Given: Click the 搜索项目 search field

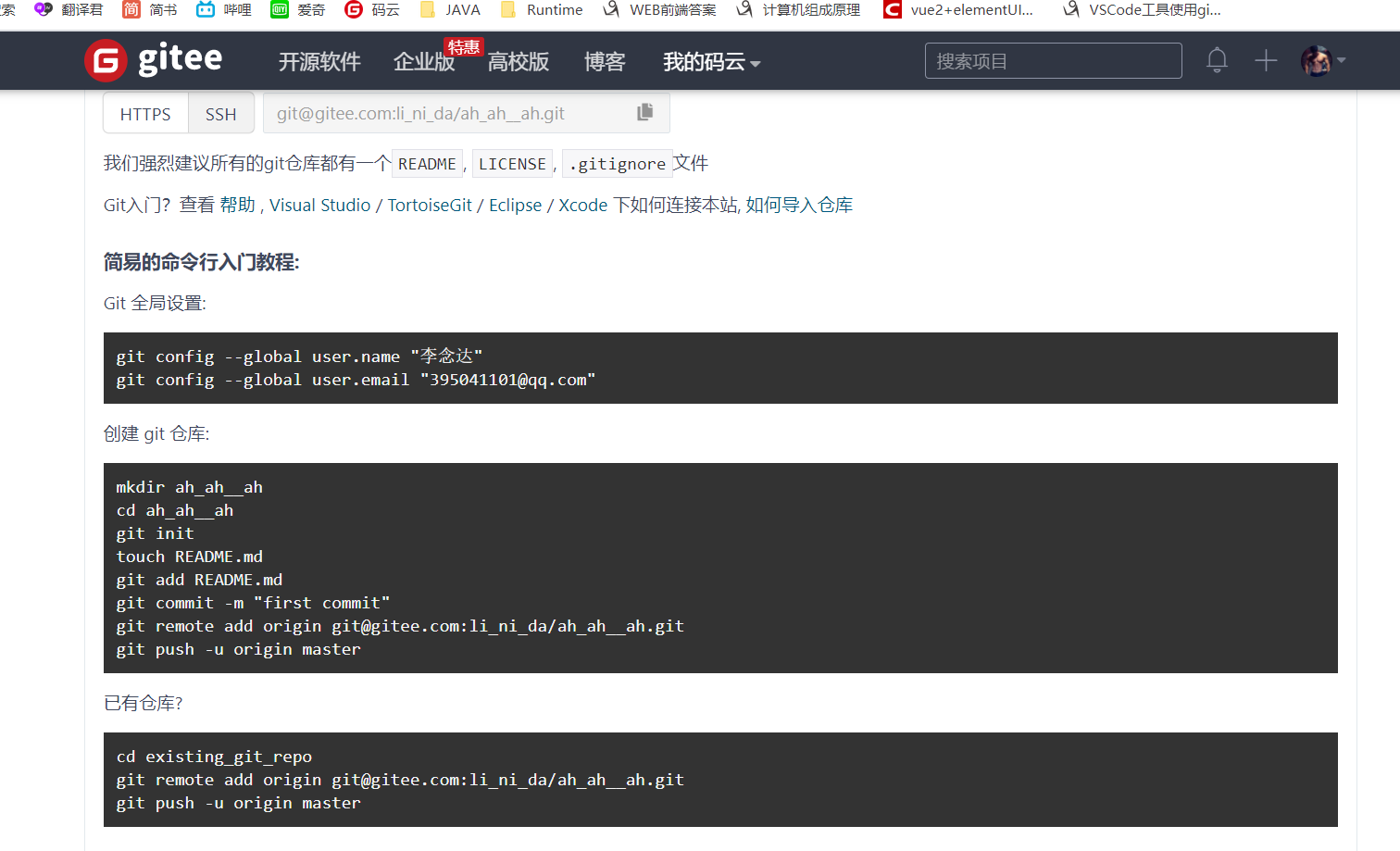Looking at the screenshot, I should click(x=1053, y=59).
